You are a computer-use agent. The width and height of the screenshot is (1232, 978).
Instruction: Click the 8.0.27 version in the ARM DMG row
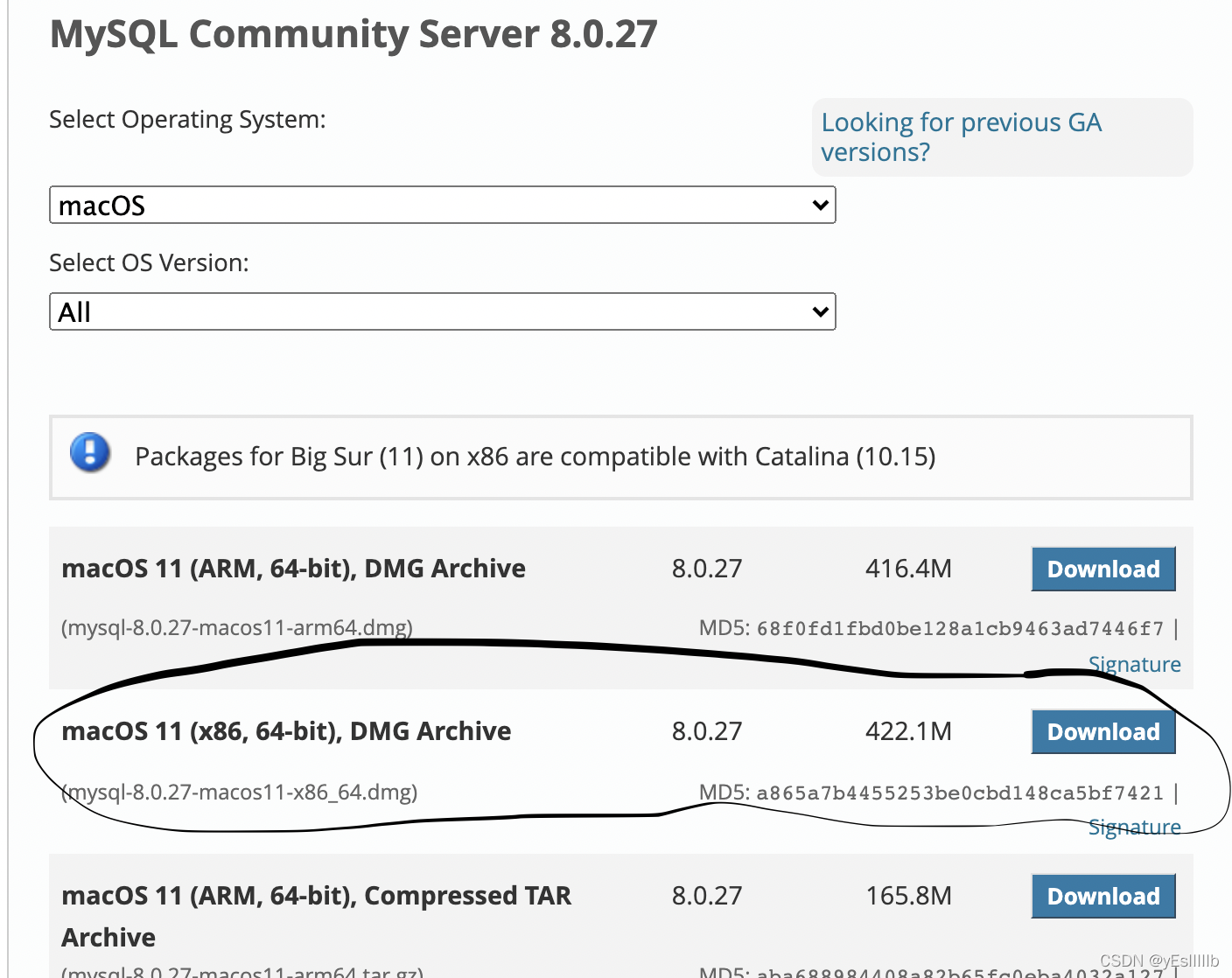[x=706, y=569]
